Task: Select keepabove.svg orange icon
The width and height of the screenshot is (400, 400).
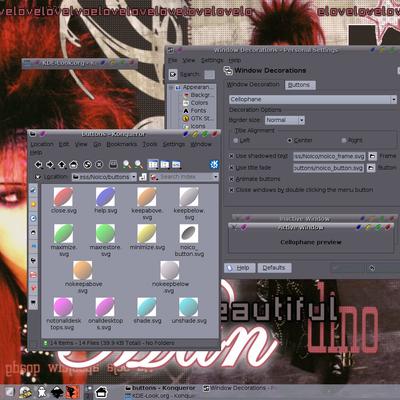Action: pyautogui.click(x=147, y=203)
